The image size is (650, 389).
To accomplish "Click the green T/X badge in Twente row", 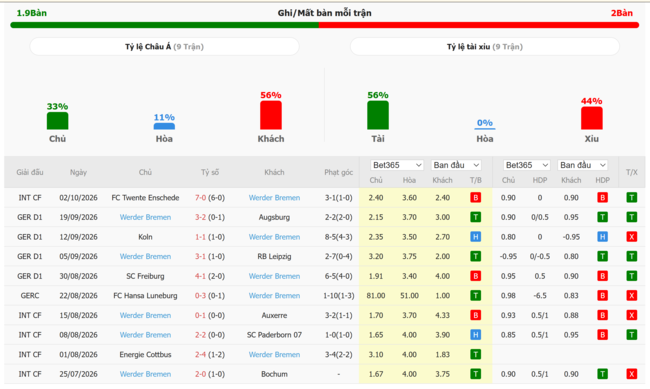I will (631, 198).
